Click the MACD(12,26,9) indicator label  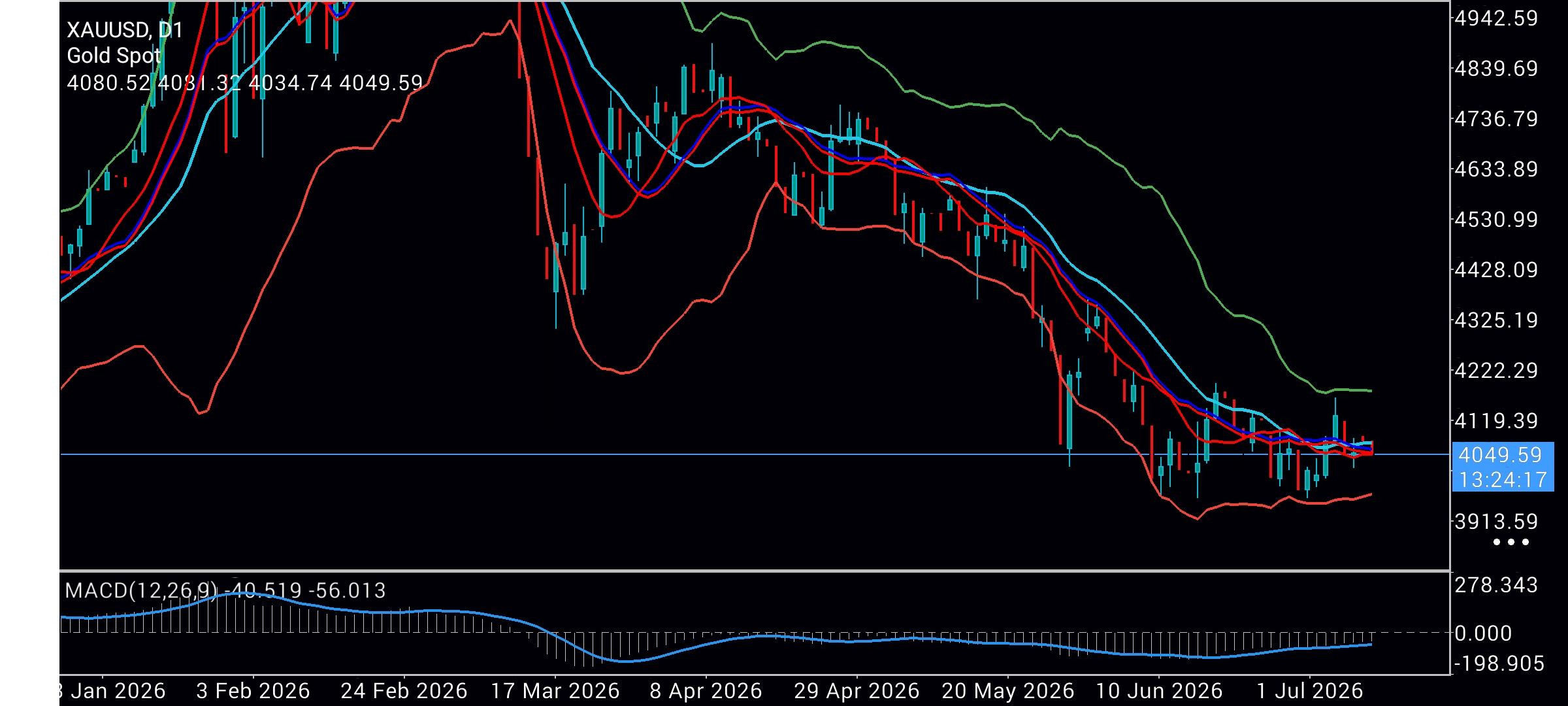141,591
